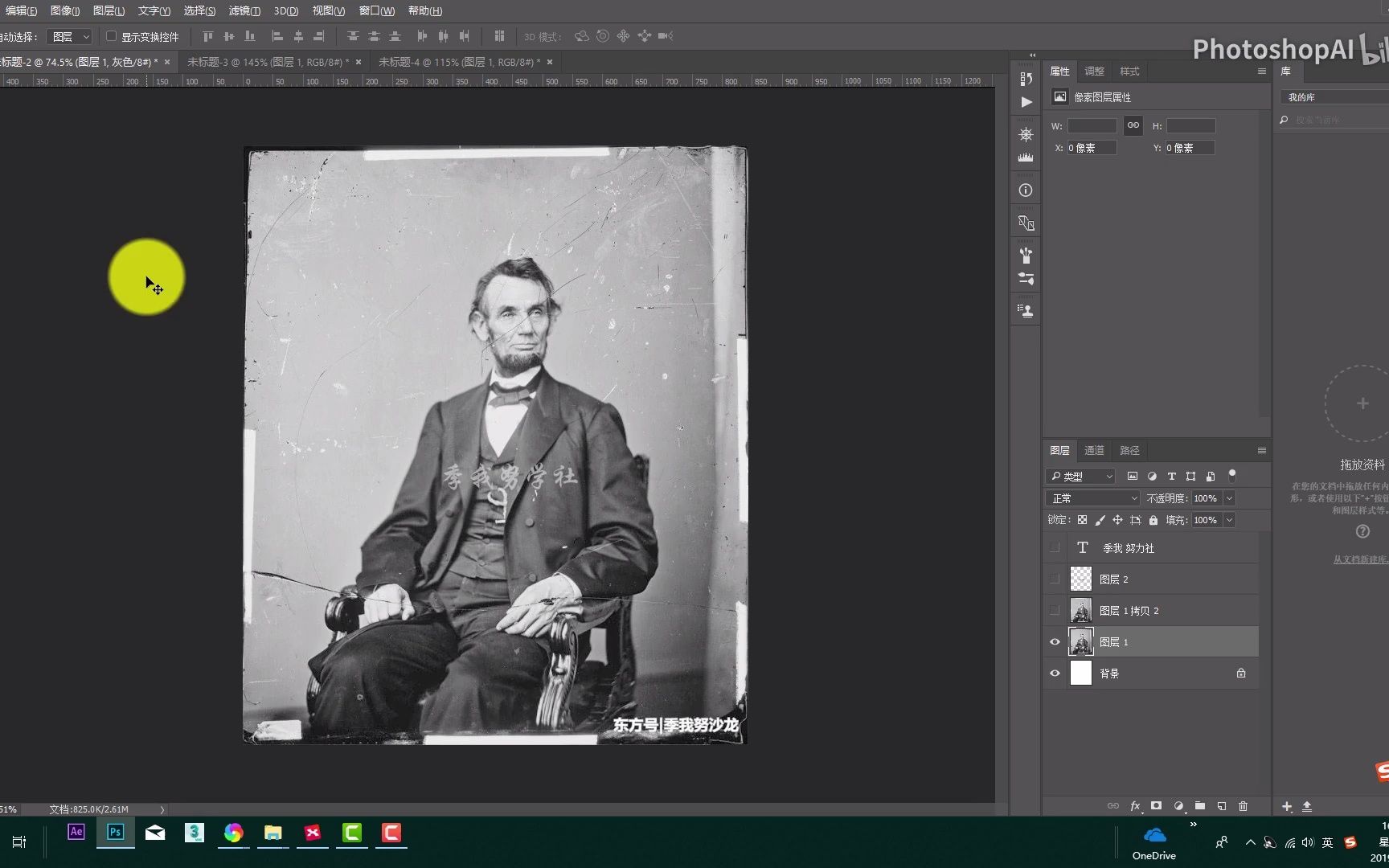The height and width of the screenshot is (868, 1389).
Task: Lock image pixels with brush icon
Action: (x=1100, y=520)
